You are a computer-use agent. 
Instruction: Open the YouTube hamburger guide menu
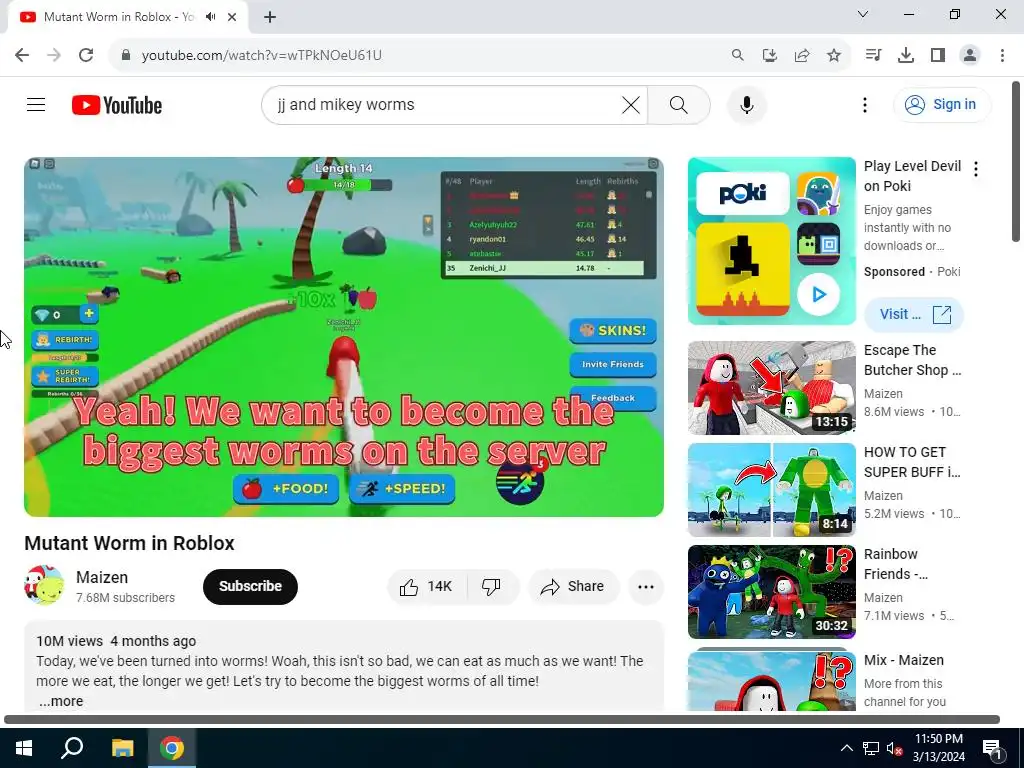click(36, 104)
